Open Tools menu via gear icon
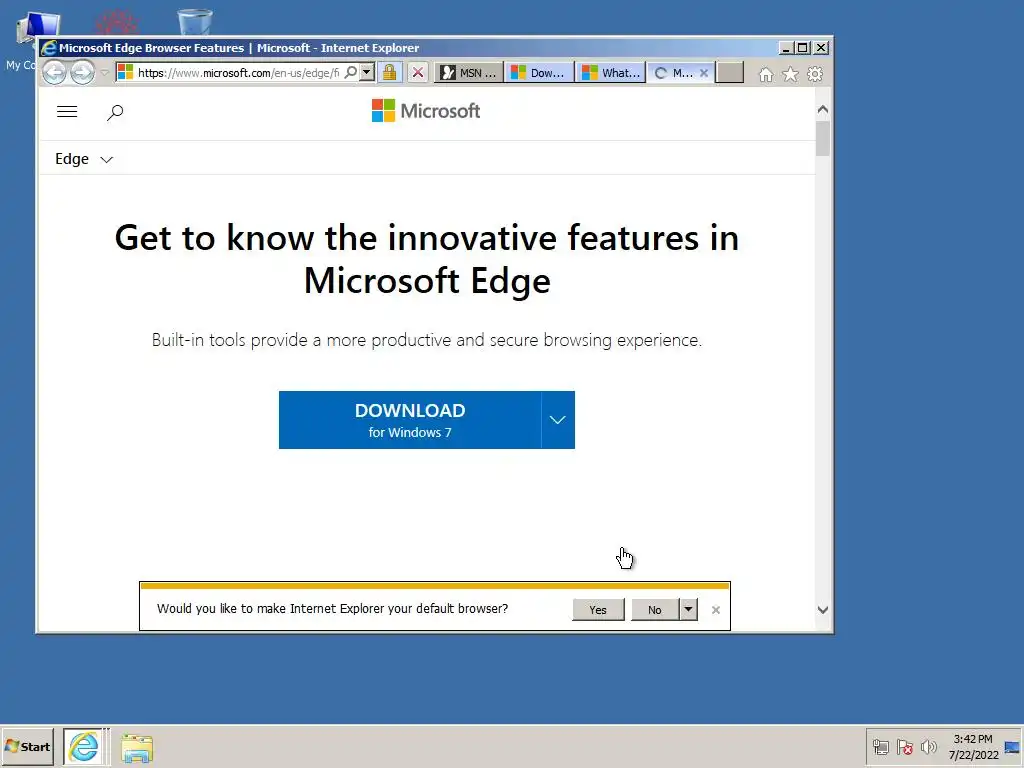The width and height of the screenshot is (1024, 768). (815, 74)
